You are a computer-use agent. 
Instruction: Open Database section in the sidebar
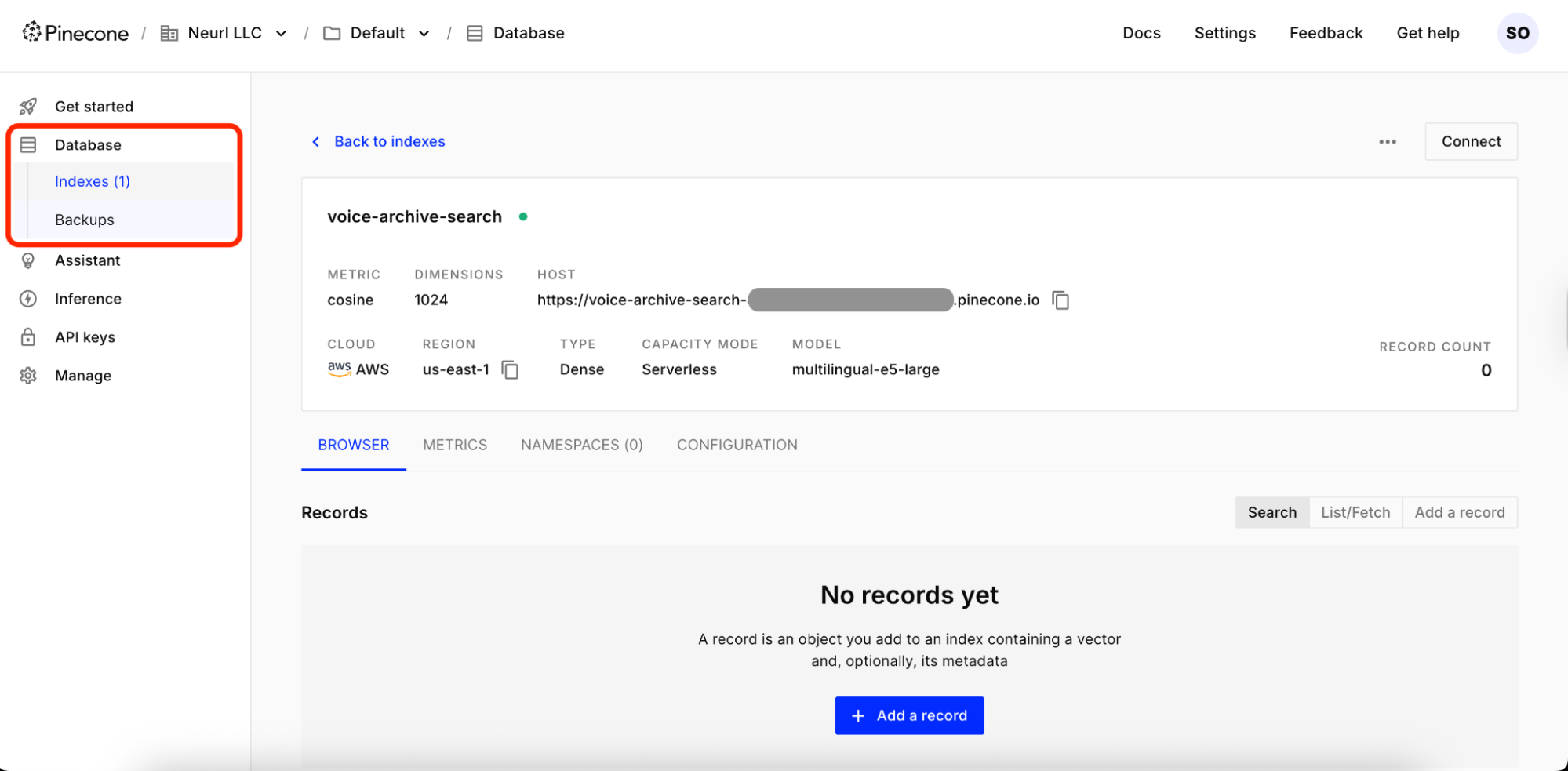click(x=88, y=145)
